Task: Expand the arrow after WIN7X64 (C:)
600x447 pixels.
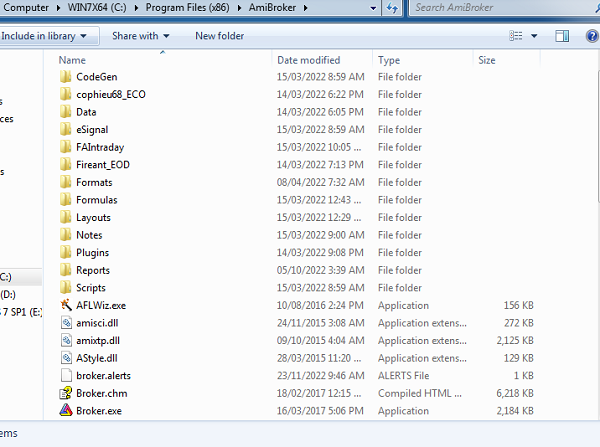Action: click(x=136, y=8)
